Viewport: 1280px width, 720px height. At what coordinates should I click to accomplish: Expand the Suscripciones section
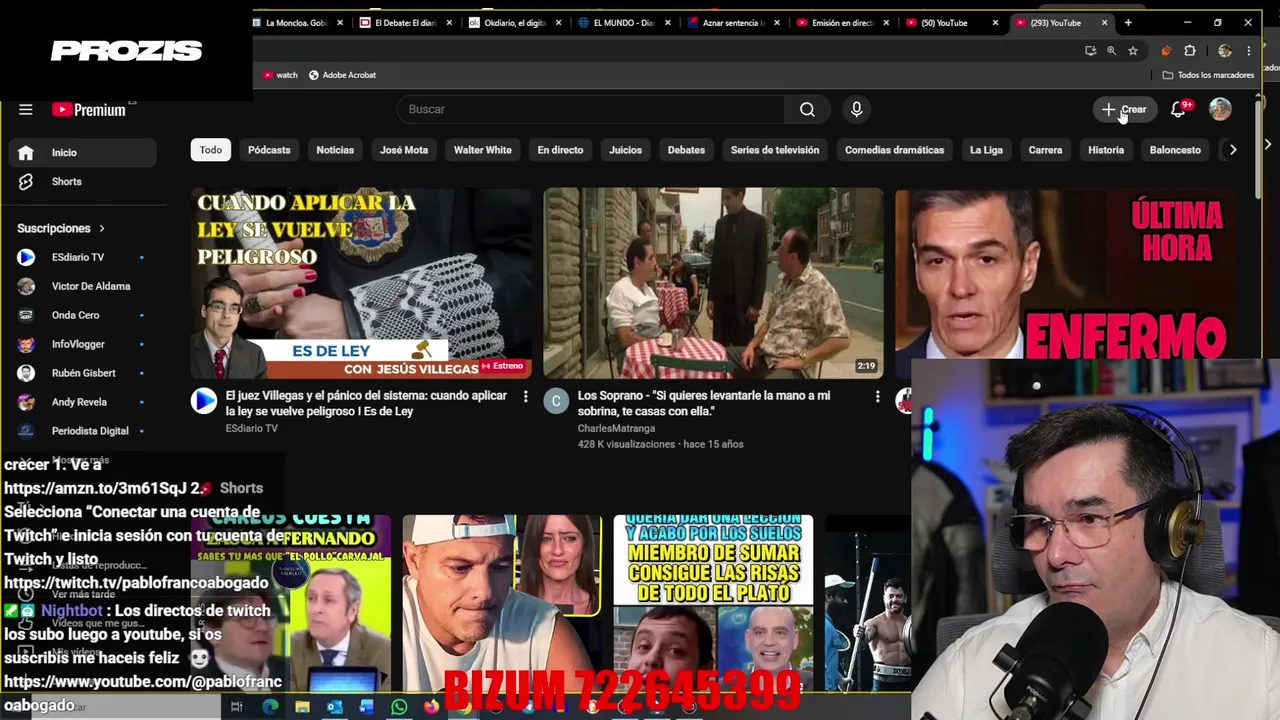point(61,228)
